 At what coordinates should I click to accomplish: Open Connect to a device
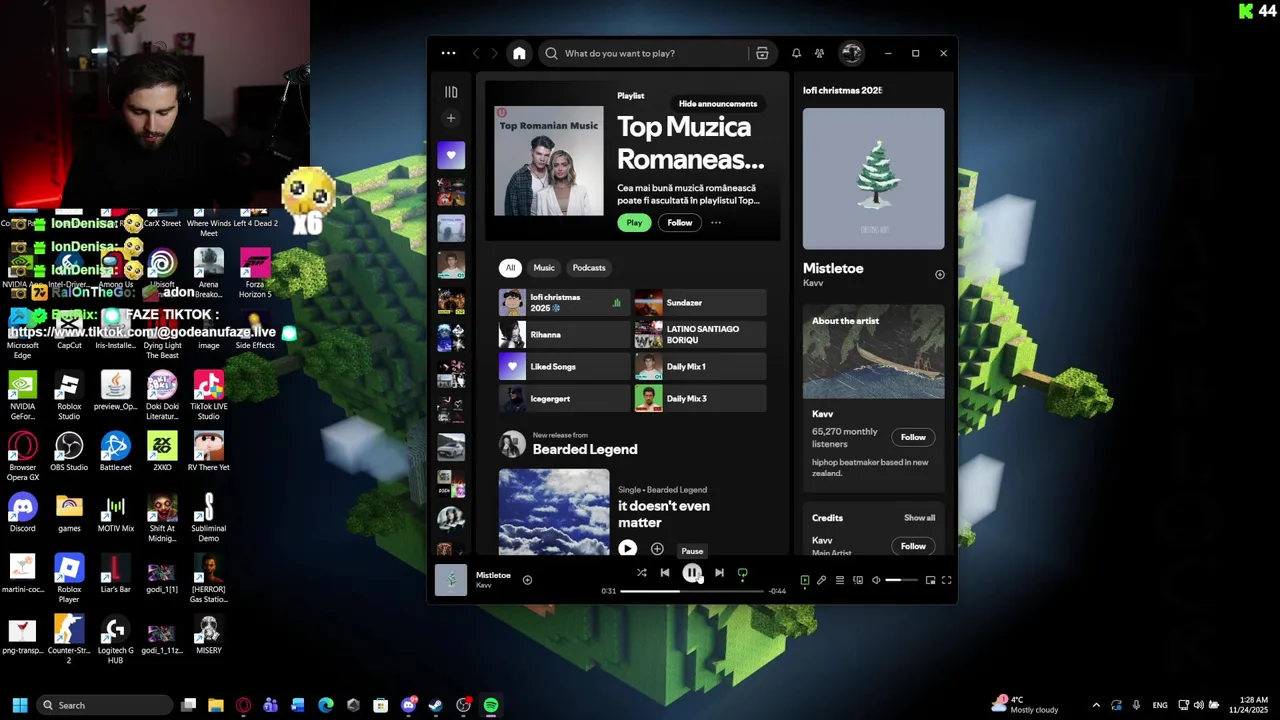point(858,580)
